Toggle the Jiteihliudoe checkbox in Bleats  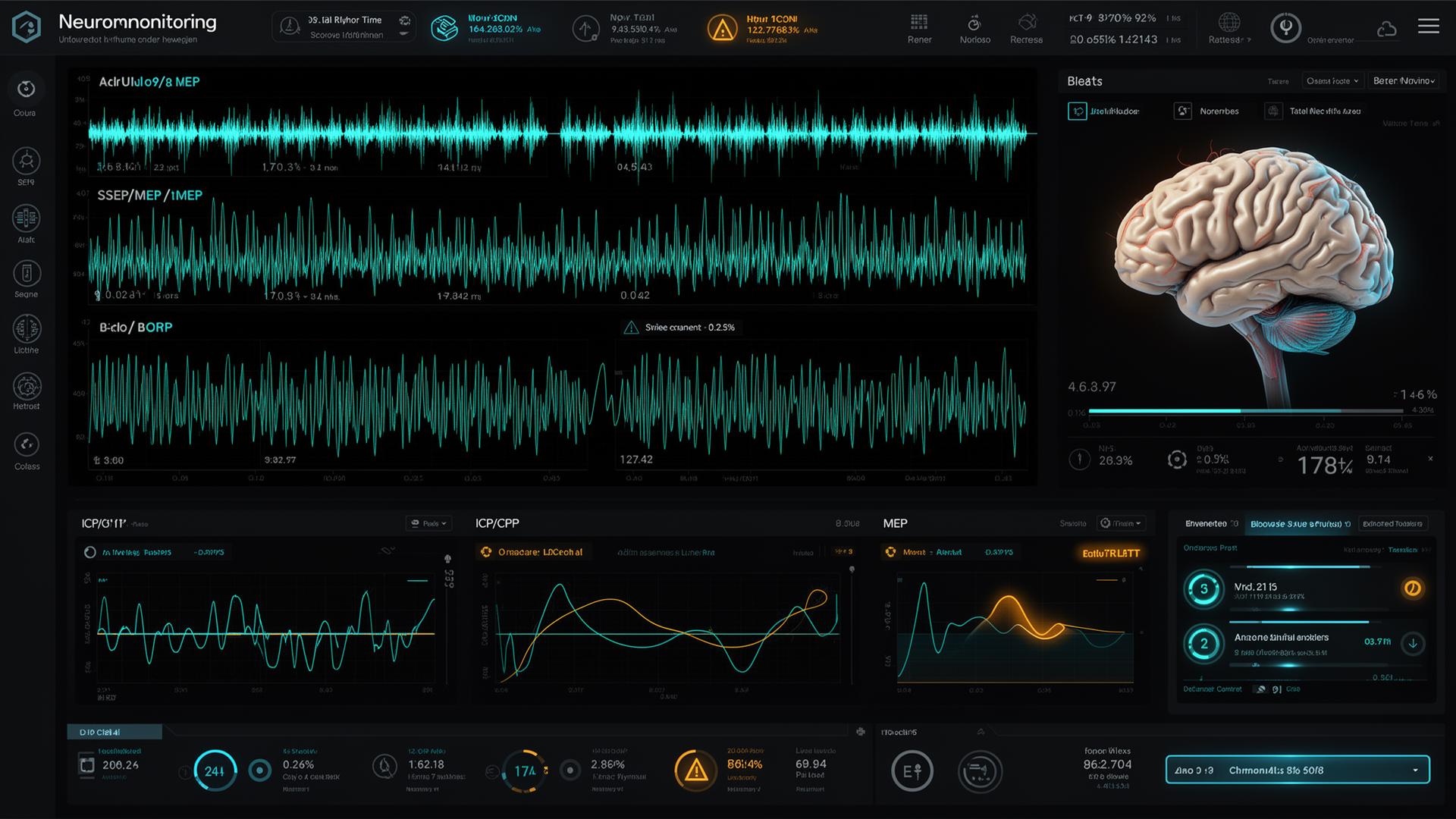pos(1077,111)
